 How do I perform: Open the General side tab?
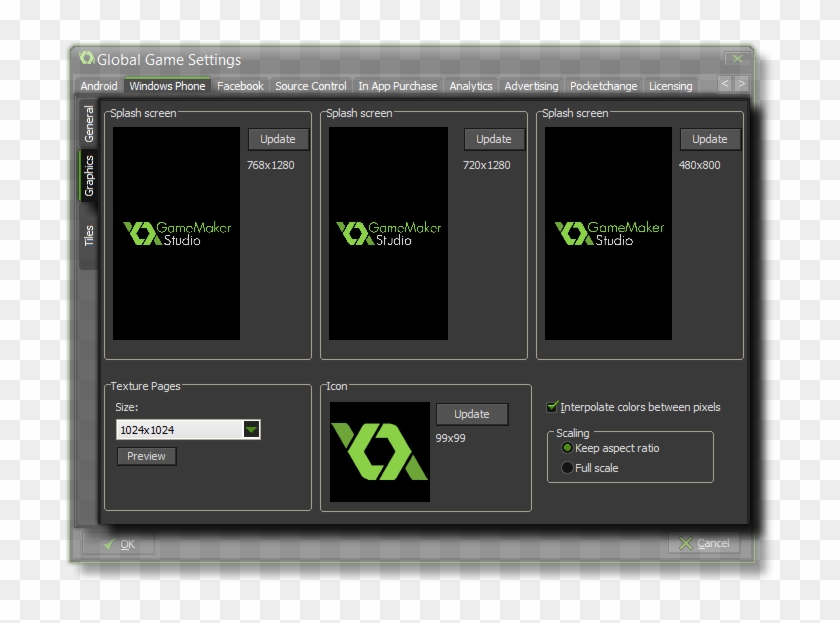click(x=88, y=125)
